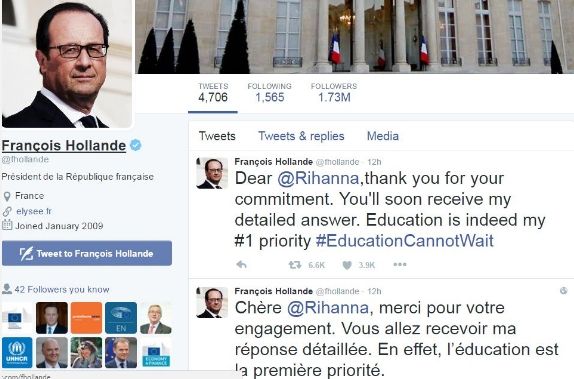Click the #EducationCannotWait hashtag

point(405,241)
